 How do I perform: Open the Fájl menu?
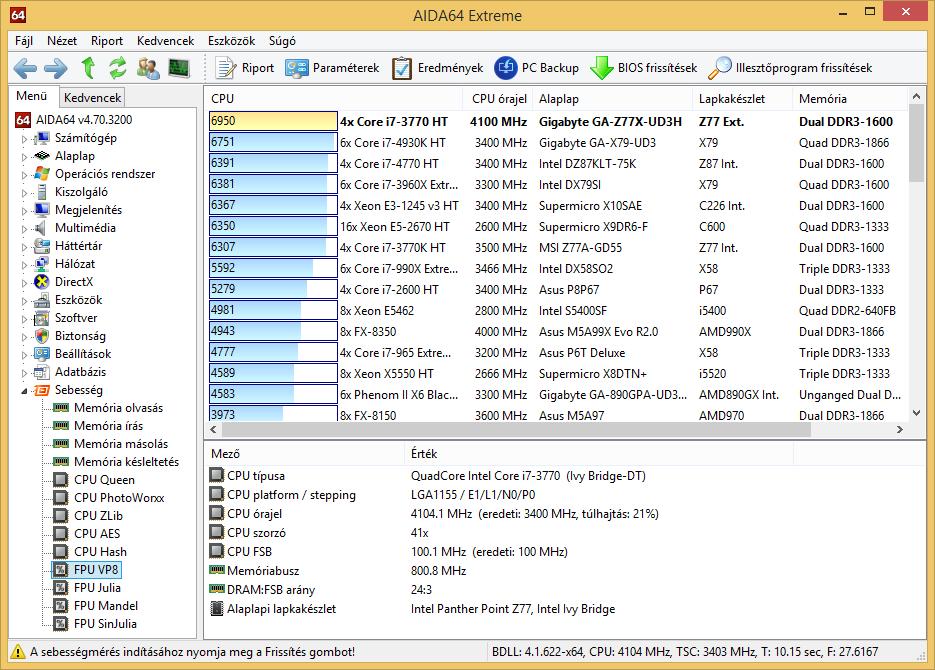24,41
